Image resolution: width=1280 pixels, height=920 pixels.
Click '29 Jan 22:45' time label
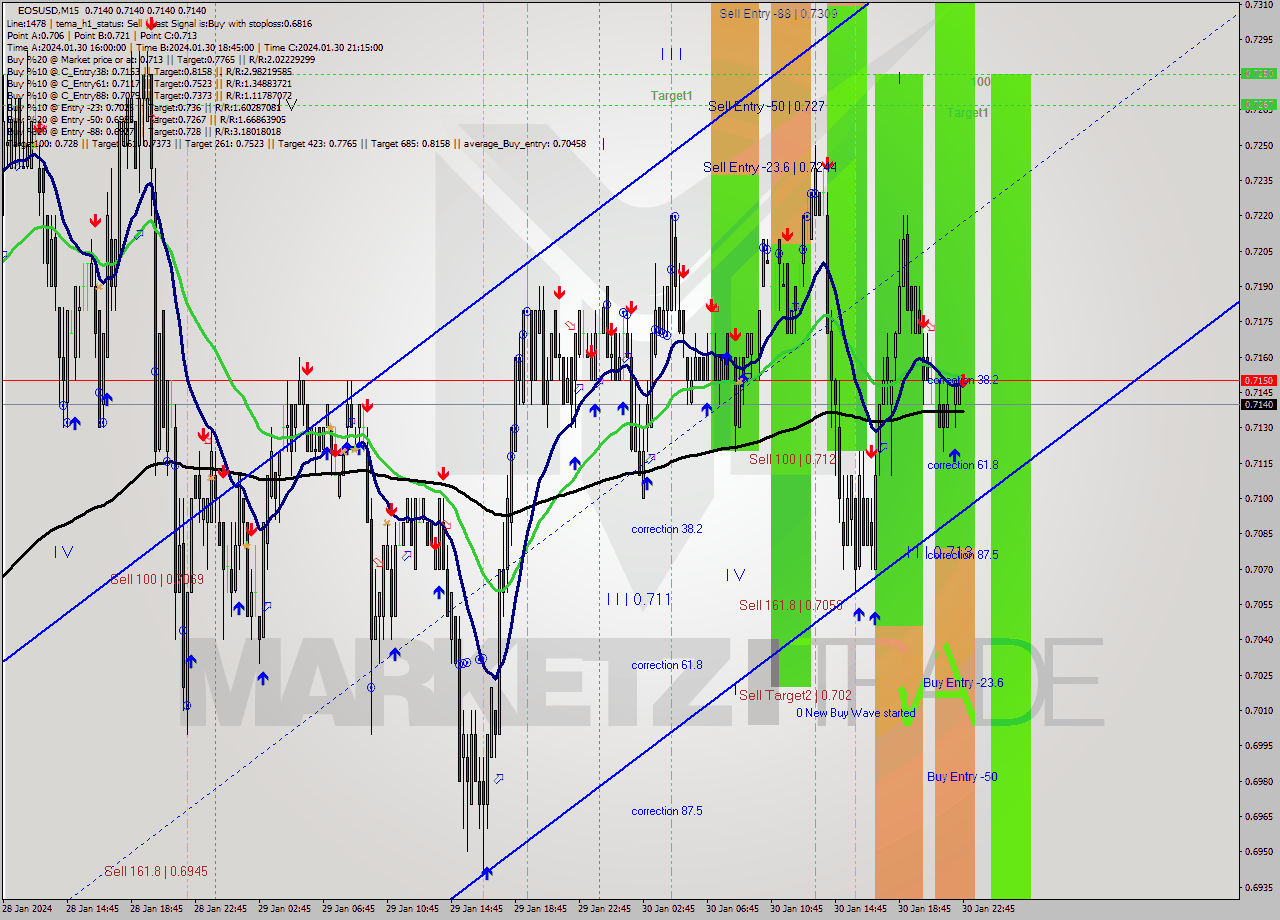[x=605, y=908]
